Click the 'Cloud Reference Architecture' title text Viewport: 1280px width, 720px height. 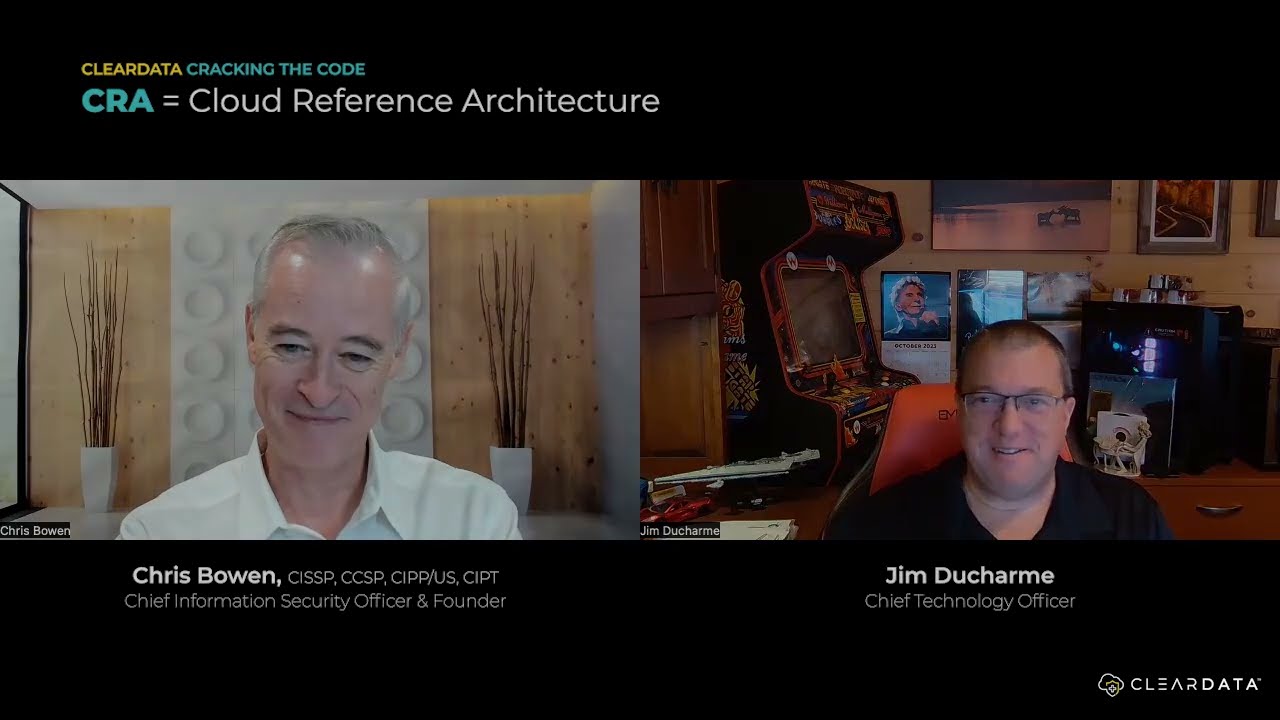tap(424, 101)
